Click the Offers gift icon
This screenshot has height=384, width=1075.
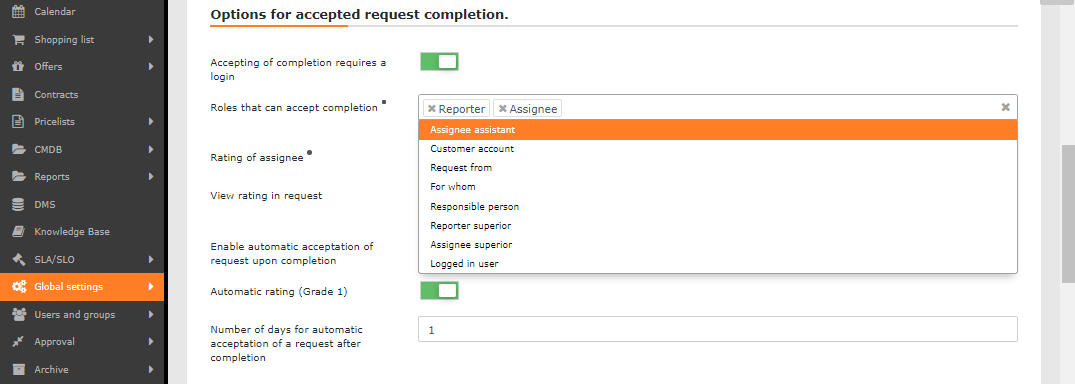pos(19,67)
